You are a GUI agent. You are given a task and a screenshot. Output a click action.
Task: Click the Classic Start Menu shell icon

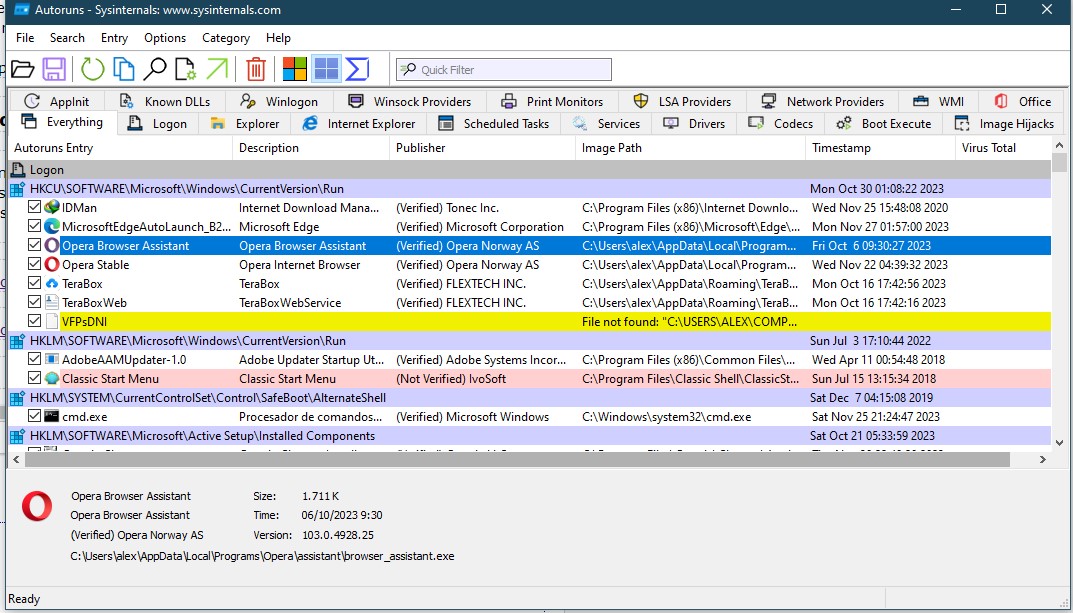52,378
